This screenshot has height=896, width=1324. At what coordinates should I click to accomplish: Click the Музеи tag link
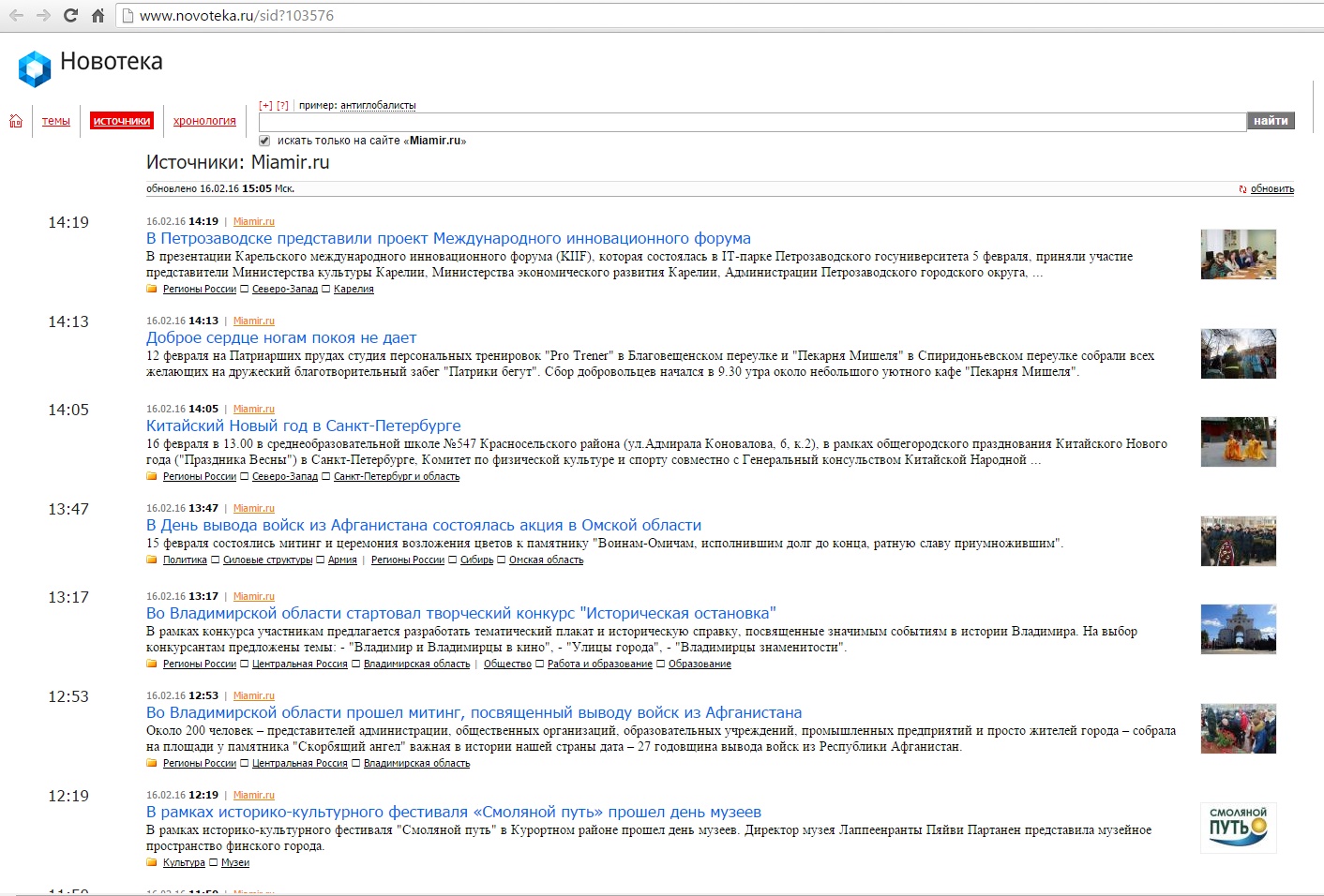coord(235,862)
